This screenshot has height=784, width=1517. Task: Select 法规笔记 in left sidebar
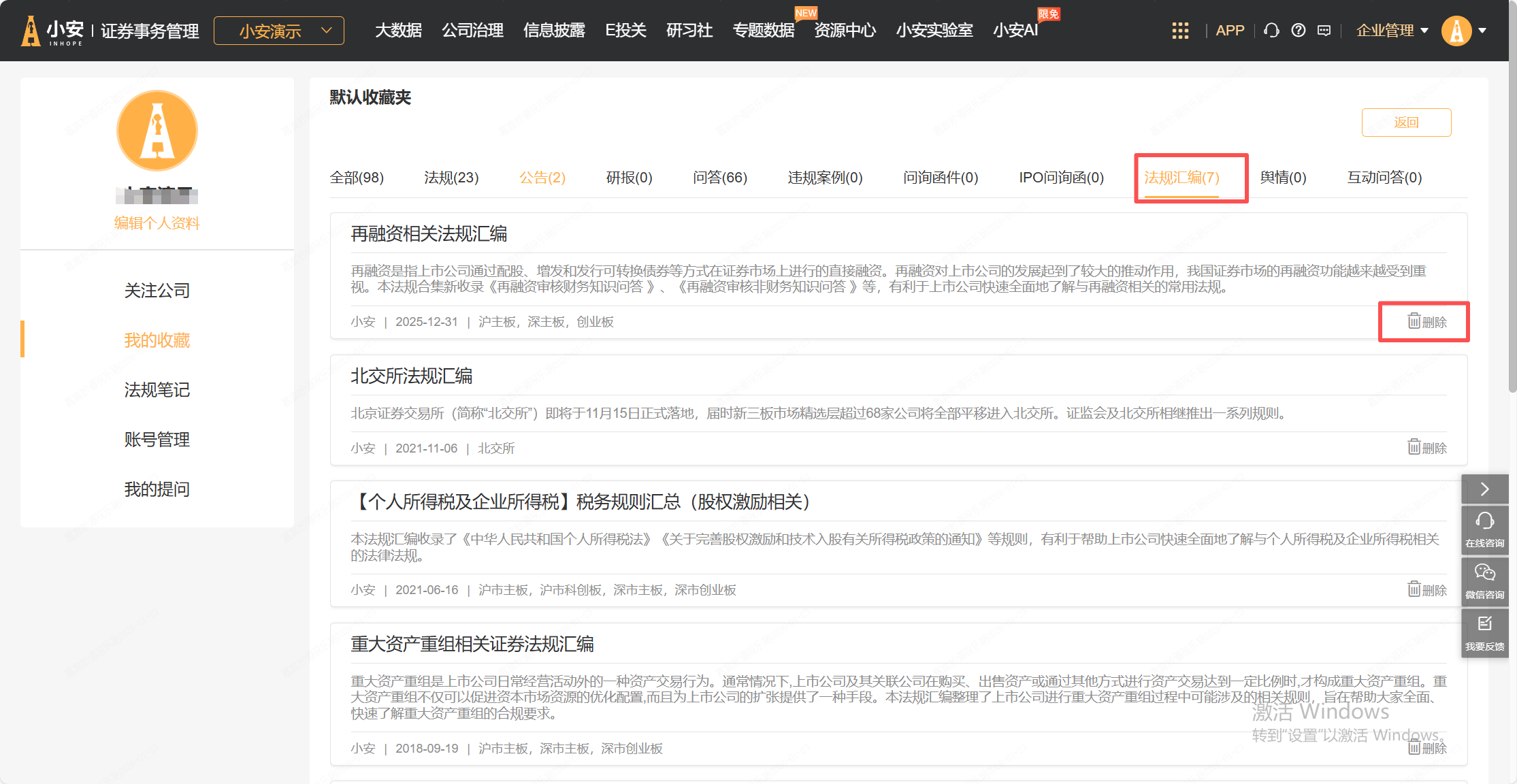click(157, 390)
